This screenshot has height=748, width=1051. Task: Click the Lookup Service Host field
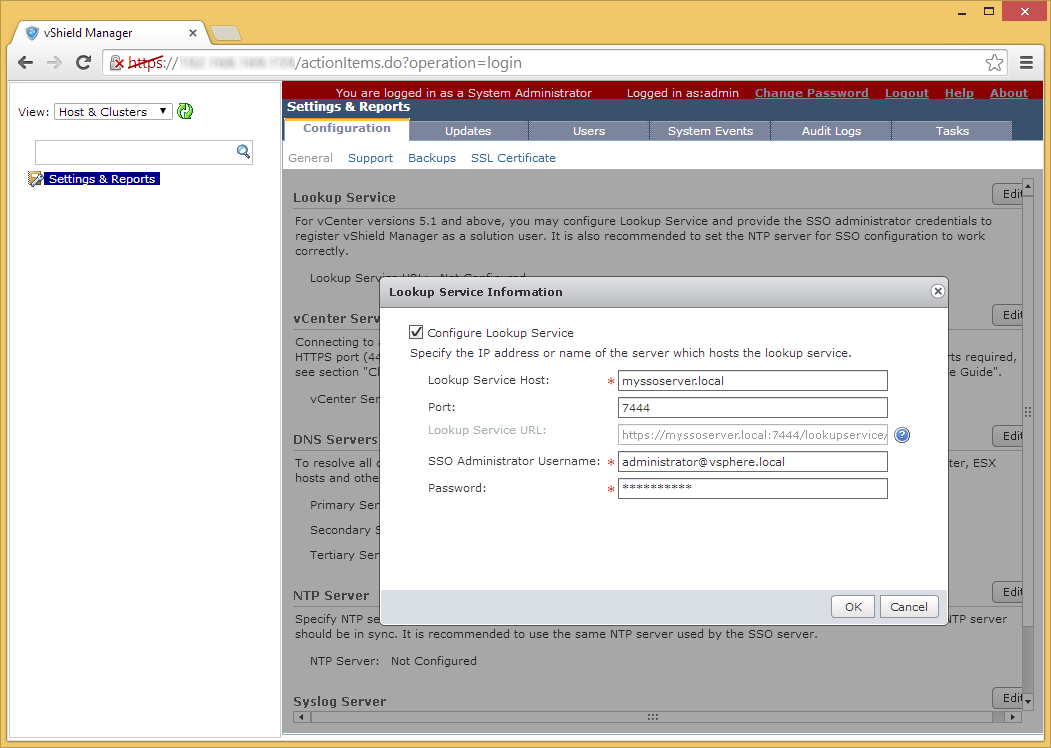coord(752,381)
